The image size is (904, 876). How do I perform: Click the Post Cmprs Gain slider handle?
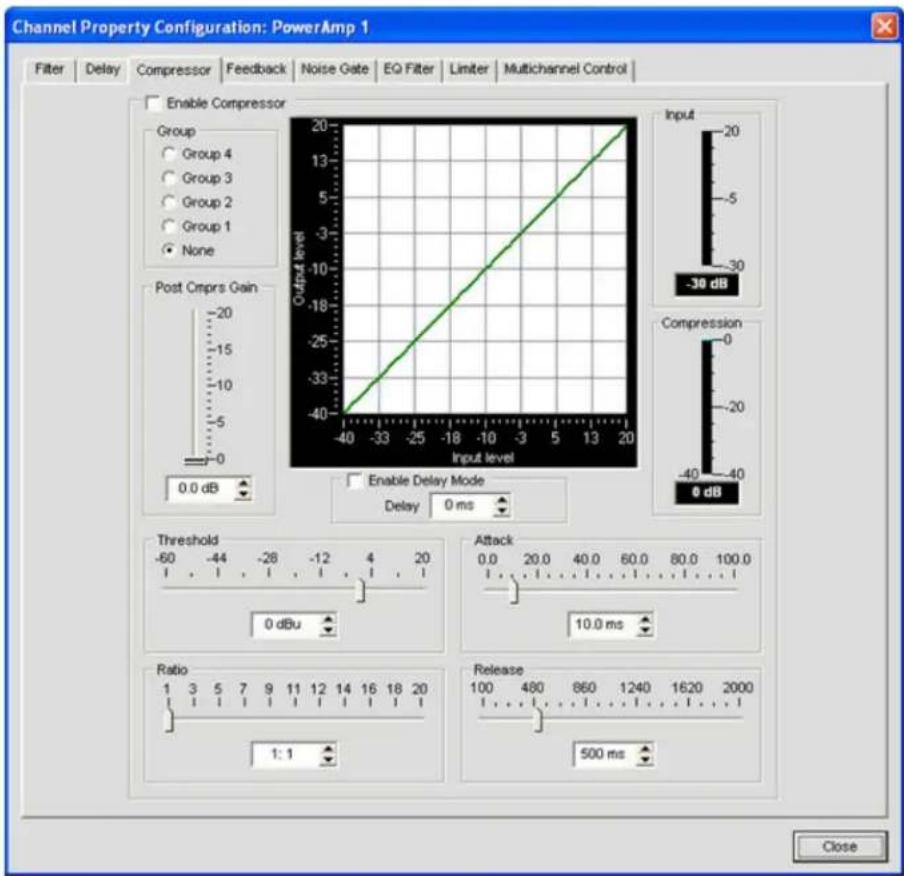point(195,460)
